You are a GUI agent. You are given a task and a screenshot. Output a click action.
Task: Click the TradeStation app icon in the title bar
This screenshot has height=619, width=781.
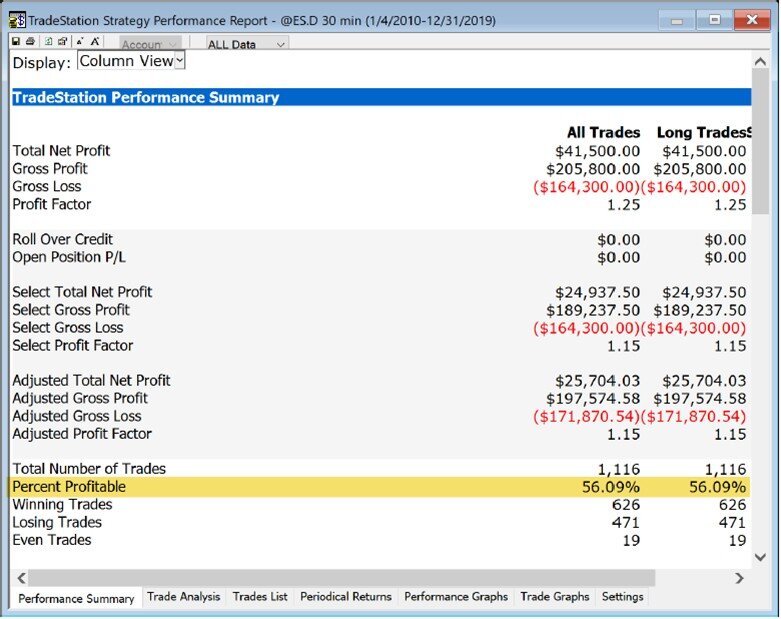17,20
